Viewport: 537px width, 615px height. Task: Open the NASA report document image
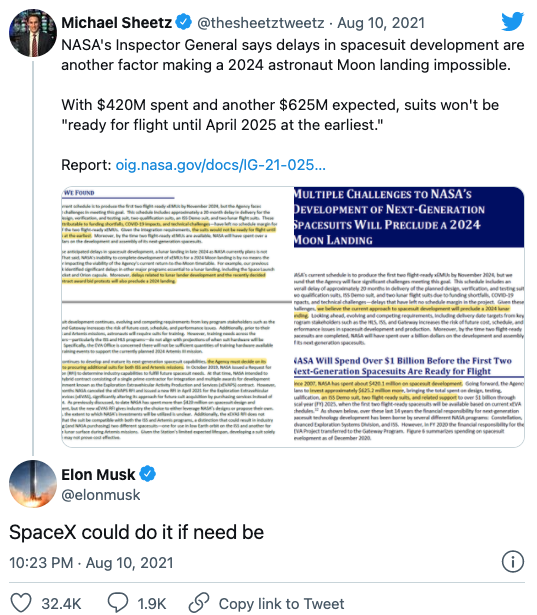pos(293,317)
